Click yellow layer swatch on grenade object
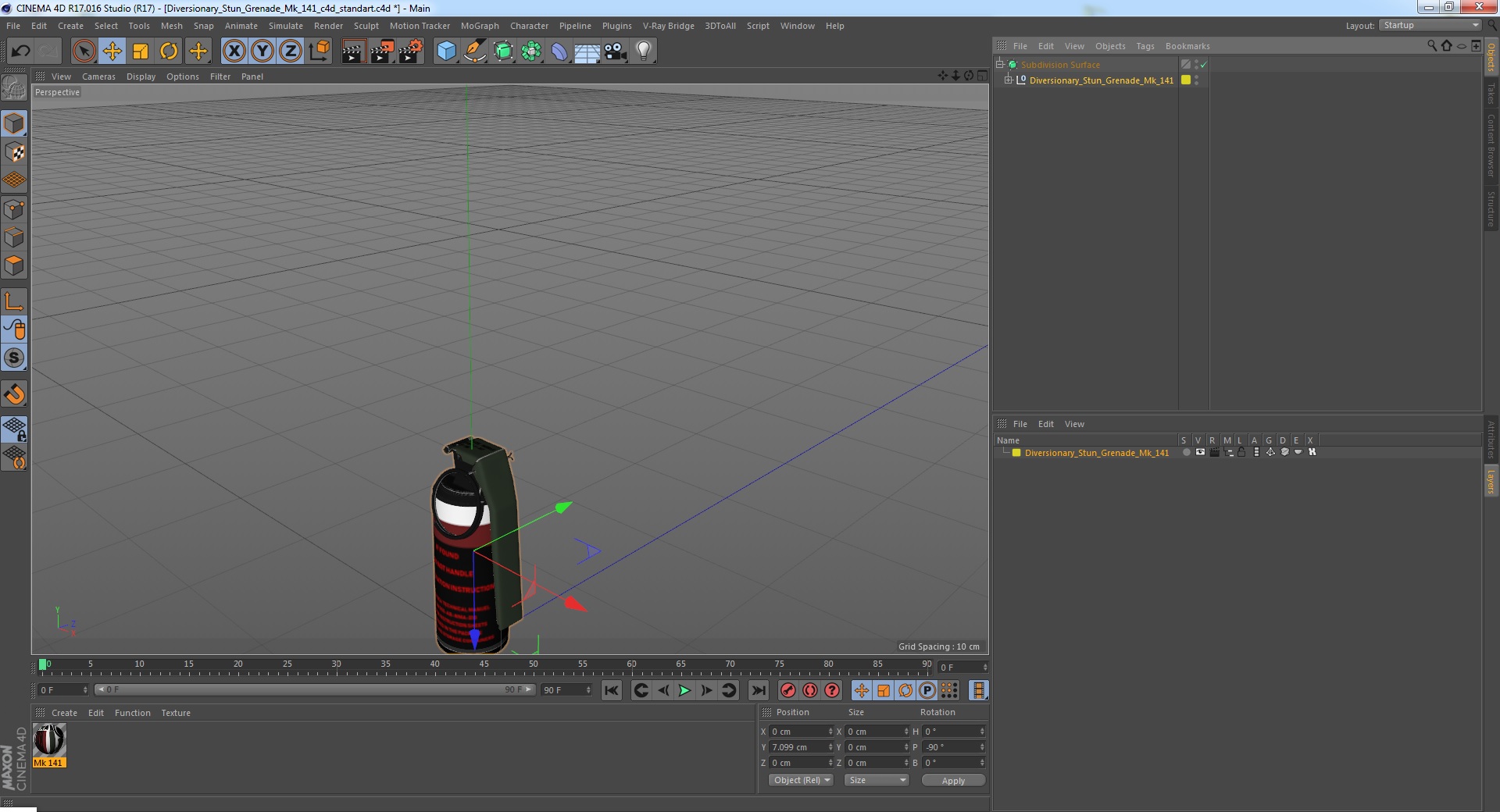This screenshot has height=812, width=1500. (1186, 80)
